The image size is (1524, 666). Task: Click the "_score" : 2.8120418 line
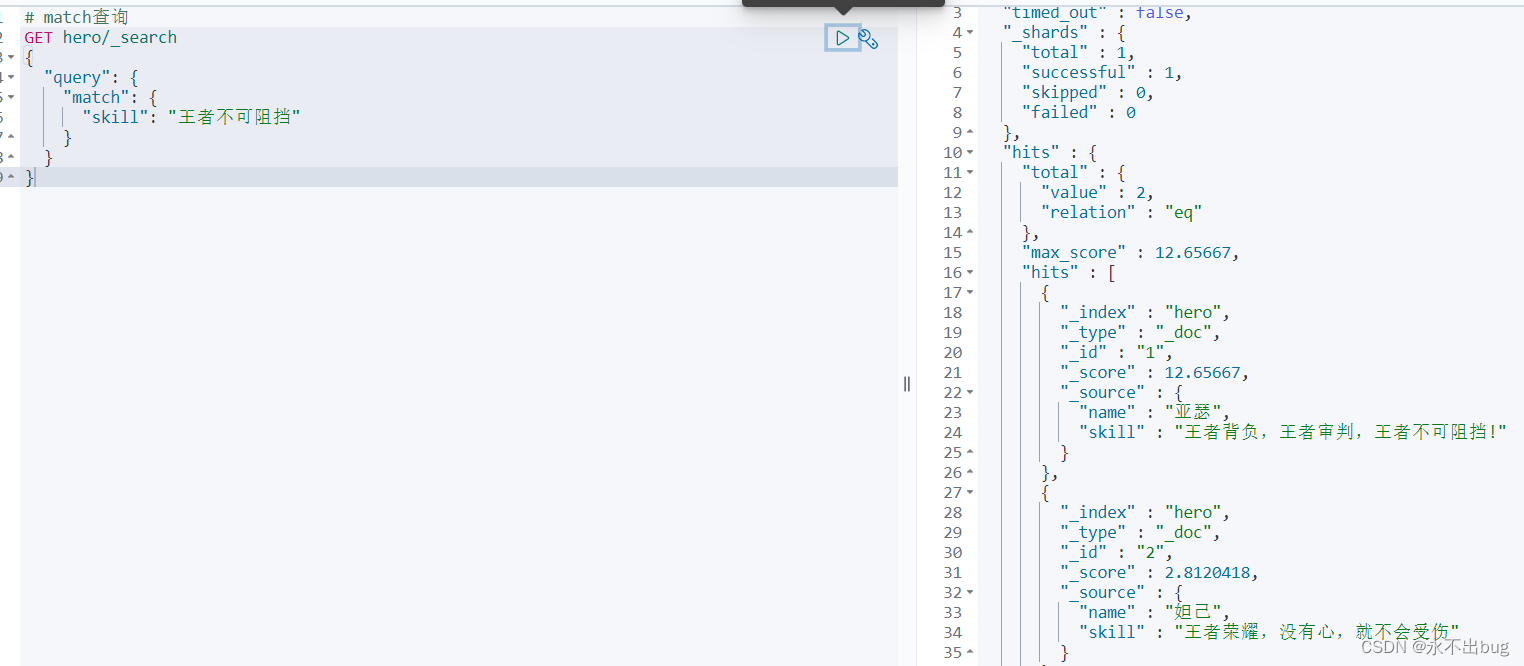(1160, 572)
